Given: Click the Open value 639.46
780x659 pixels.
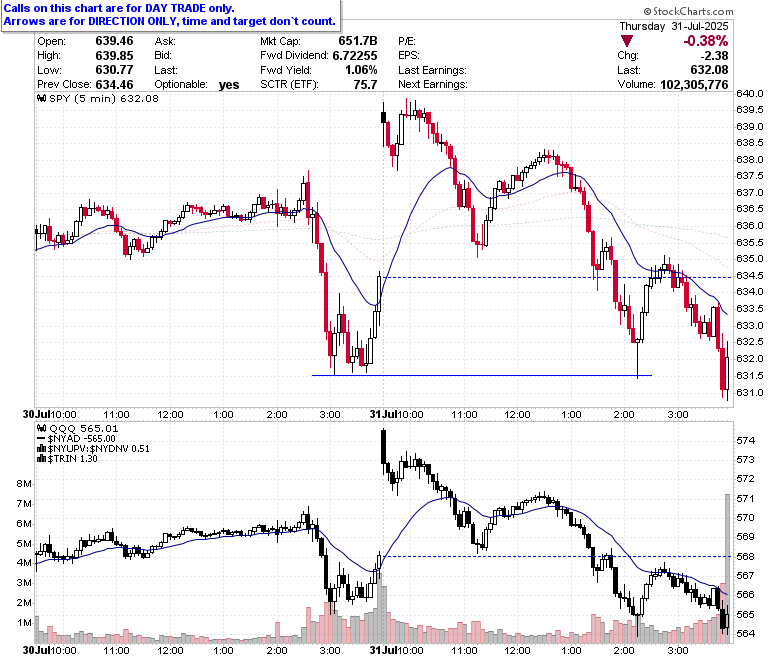Looking at the screenshot, I should [114, 41].
